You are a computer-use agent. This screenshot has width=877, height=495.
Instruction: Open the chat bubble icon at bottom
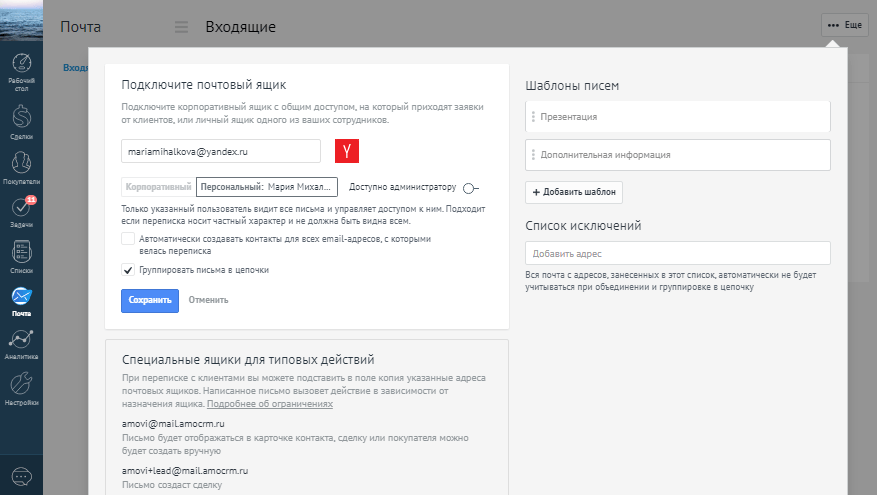(x=21, y=476)
